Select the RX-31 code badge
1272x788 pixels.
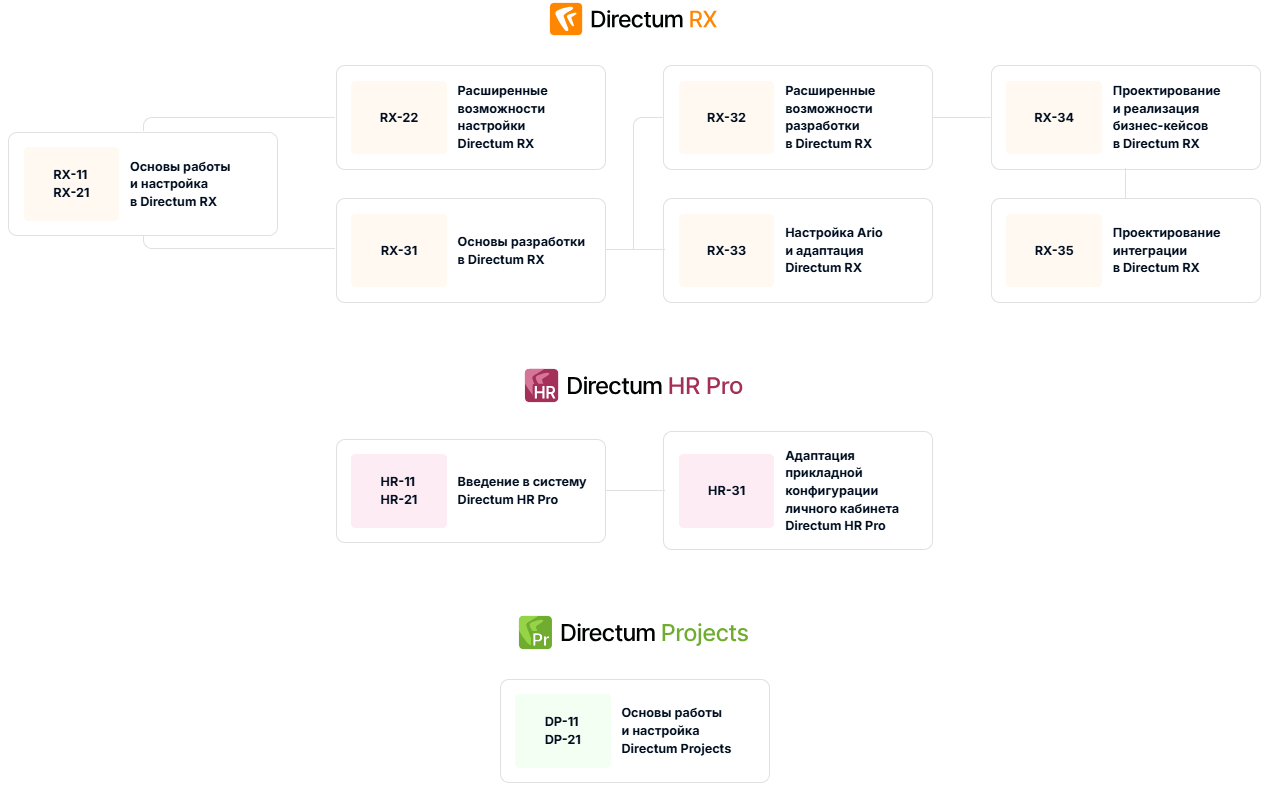[399, 251]
